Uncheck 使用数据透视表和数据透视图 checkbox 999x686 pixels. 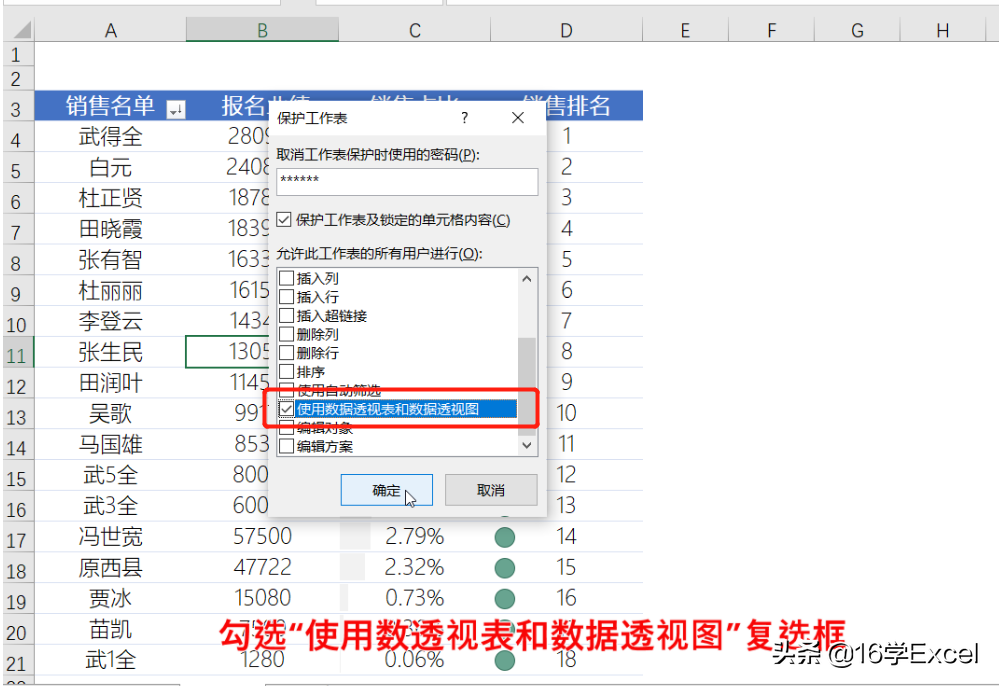287,409
